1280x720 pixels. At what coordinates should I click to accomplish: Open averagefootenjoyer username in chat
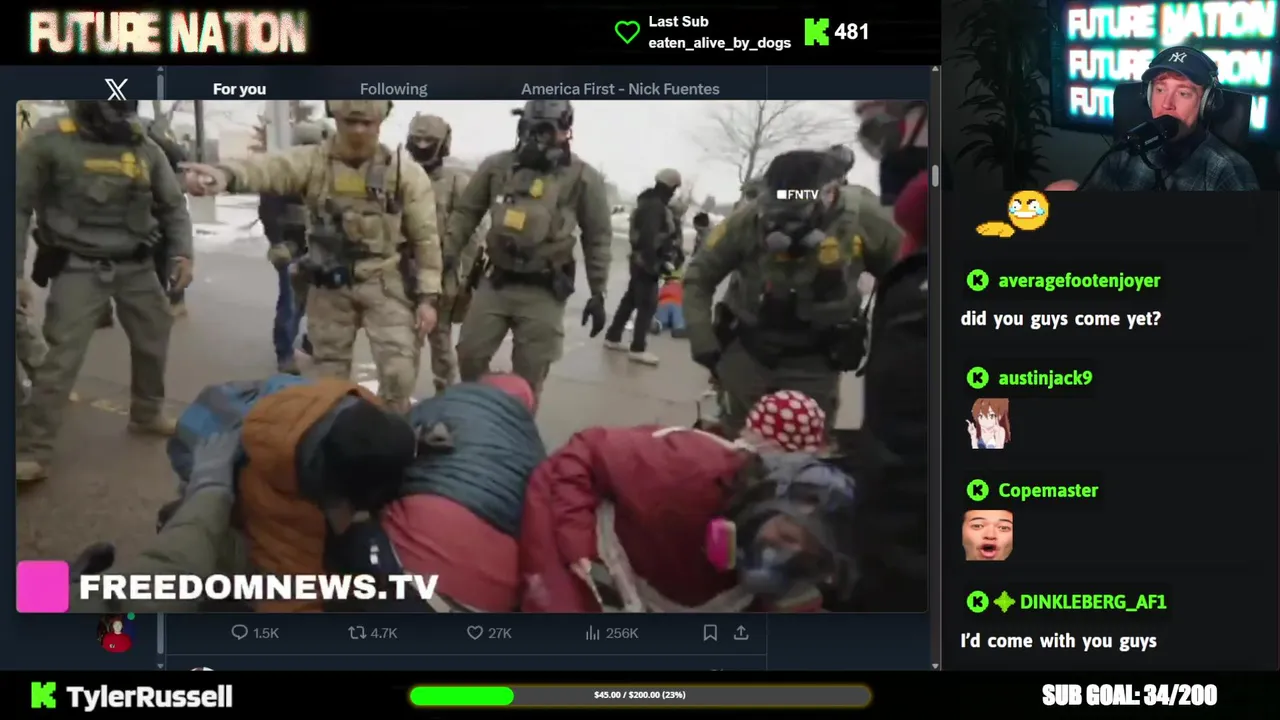click(1079, 281)
